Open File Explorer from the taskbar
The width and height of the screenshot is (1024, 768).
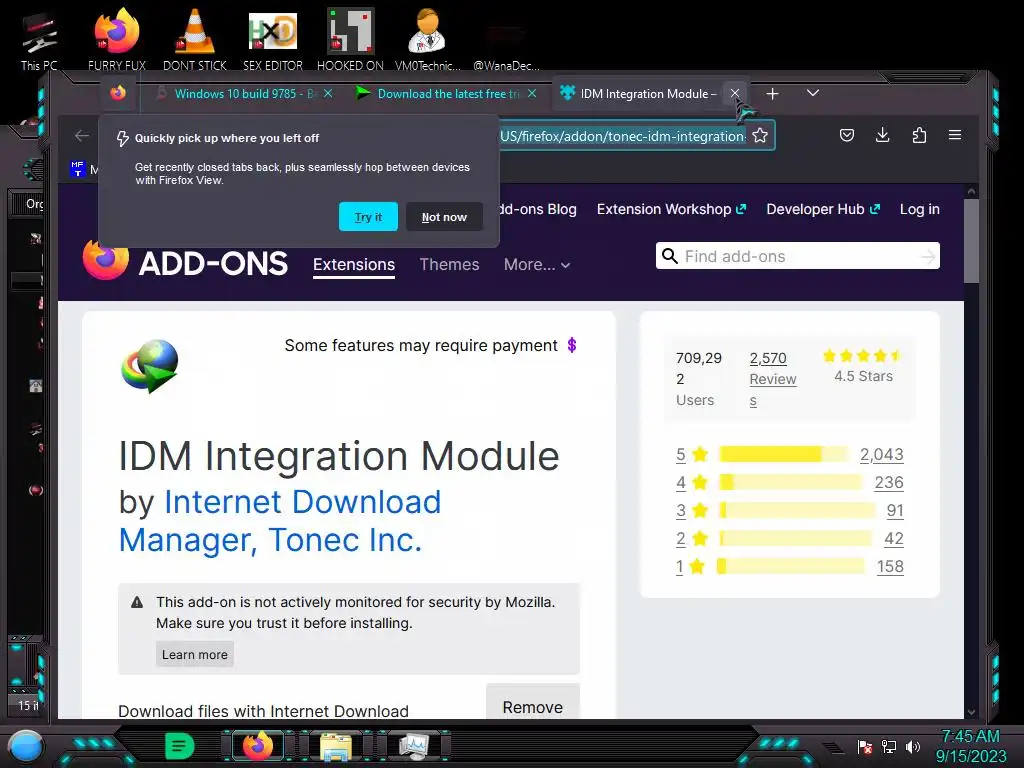pos(336,746)
